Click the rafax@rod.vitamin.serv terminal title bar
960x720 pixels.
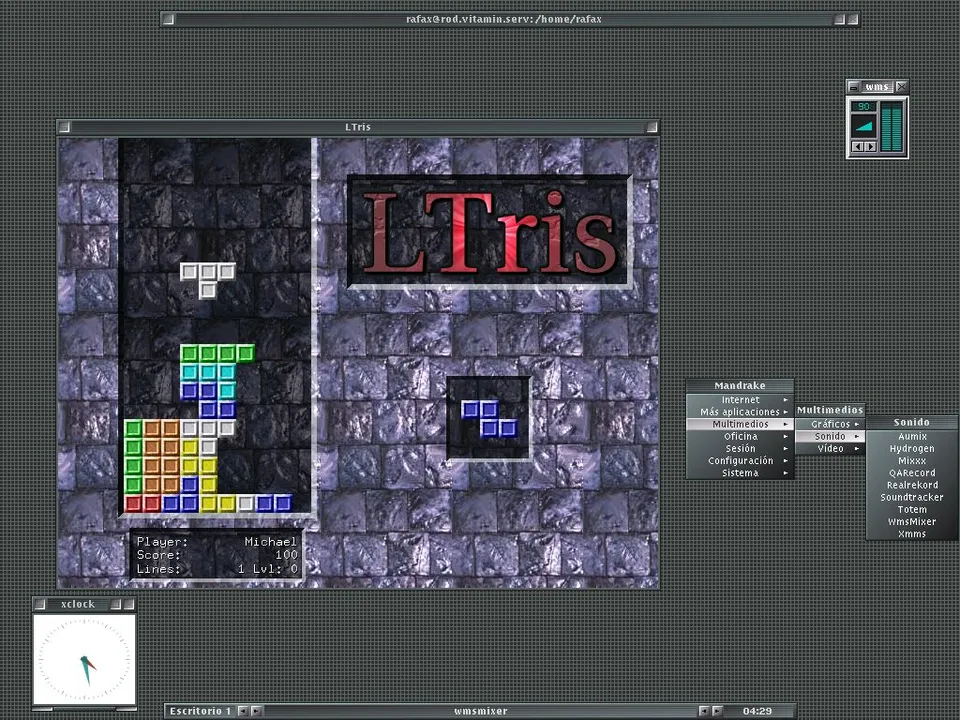click(504, 20)
